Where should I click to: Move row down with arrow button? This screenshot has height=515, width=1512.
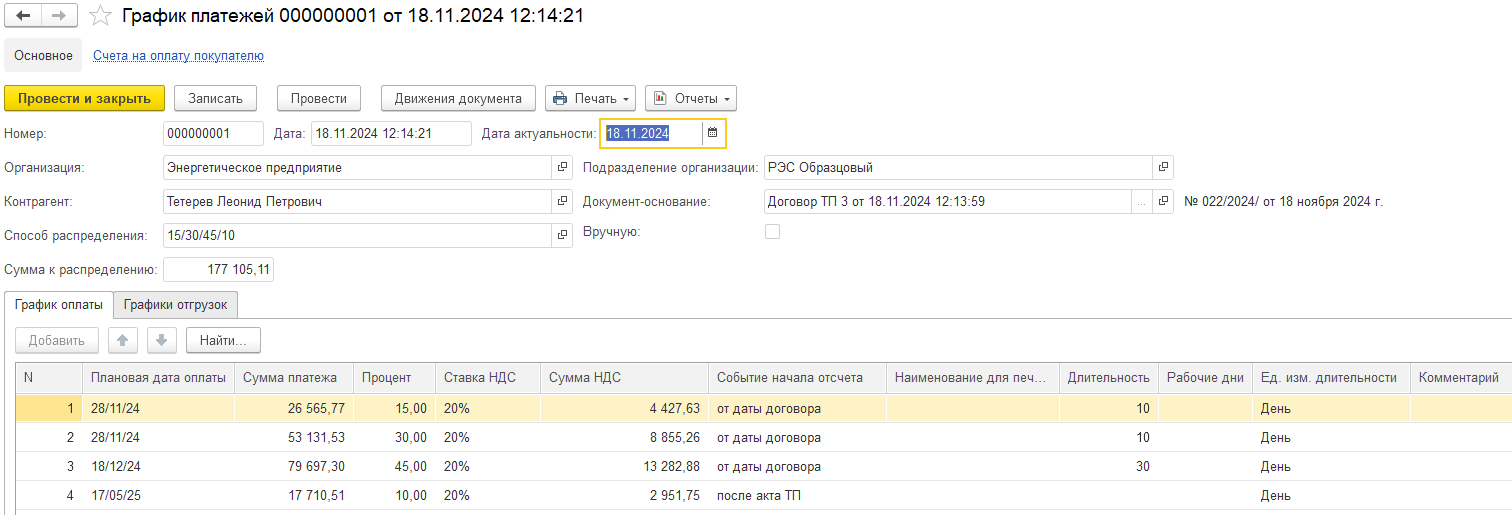point(162,340)
